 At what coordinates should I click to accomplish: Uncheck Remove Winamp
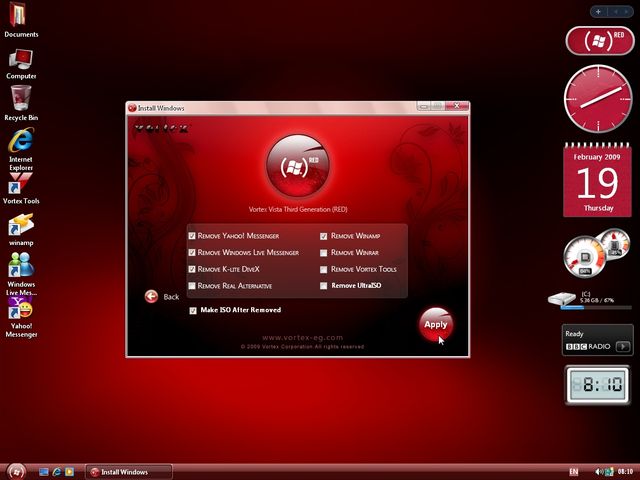pos(324,236)
